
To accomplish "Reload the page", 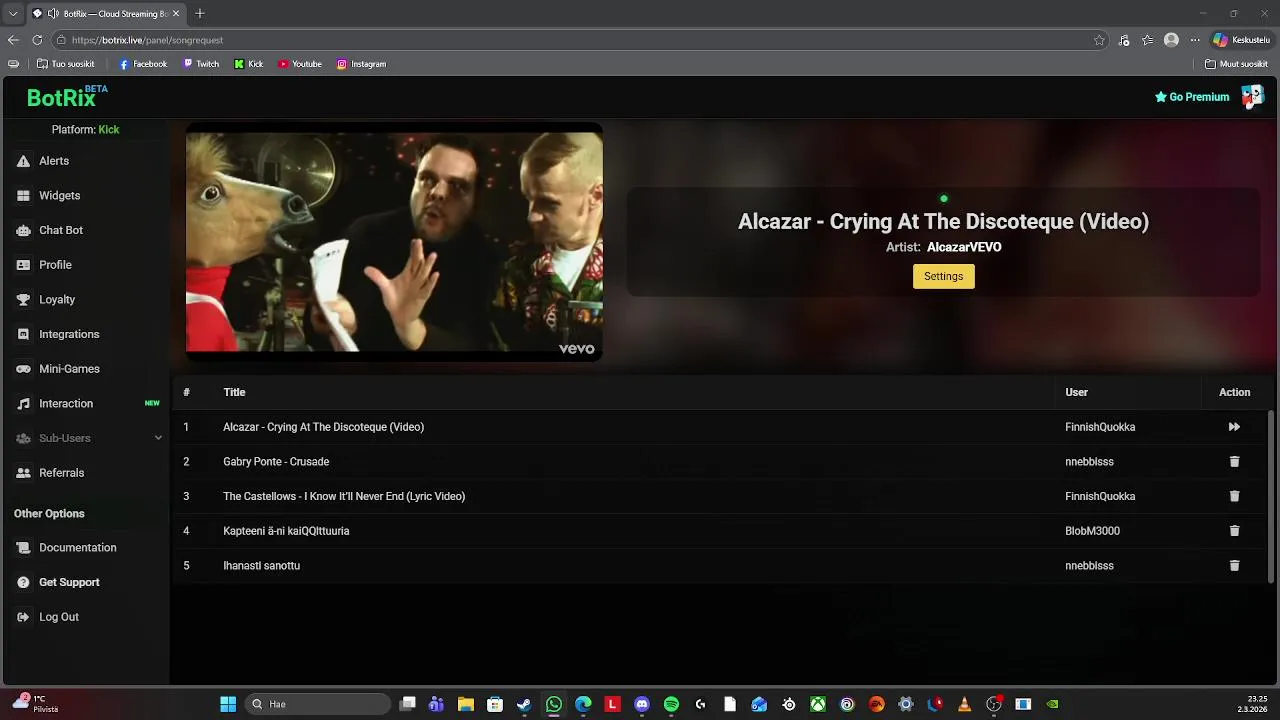I will click(37, 40).
